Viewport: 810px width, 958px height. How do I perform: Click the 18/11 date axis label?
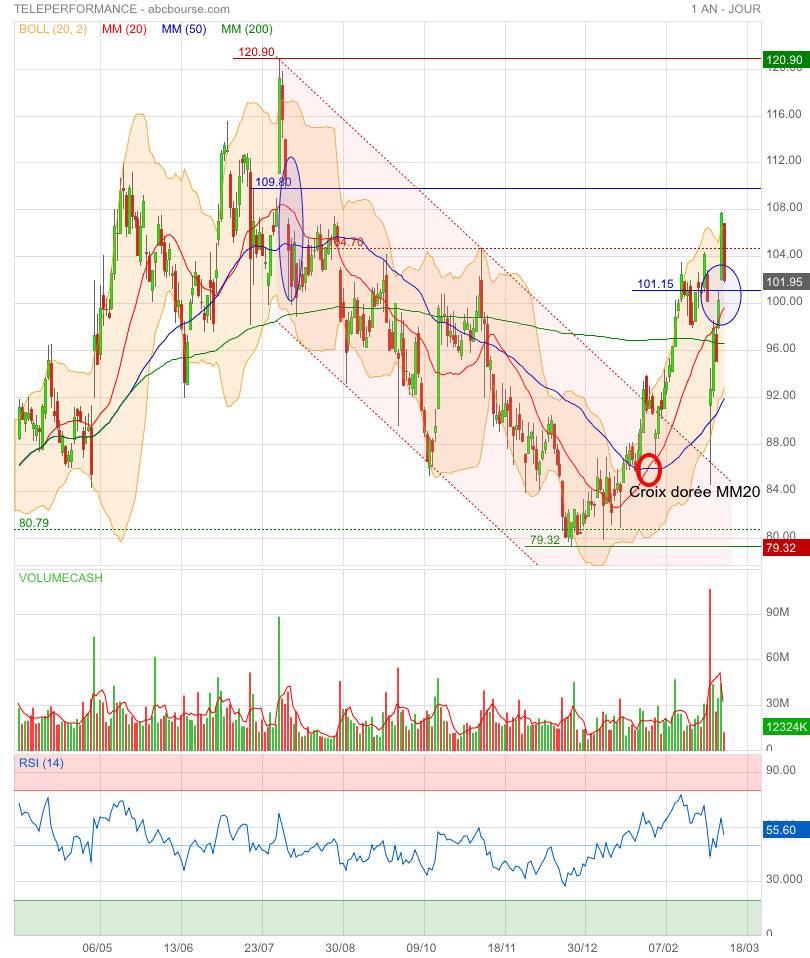(502, 948)
